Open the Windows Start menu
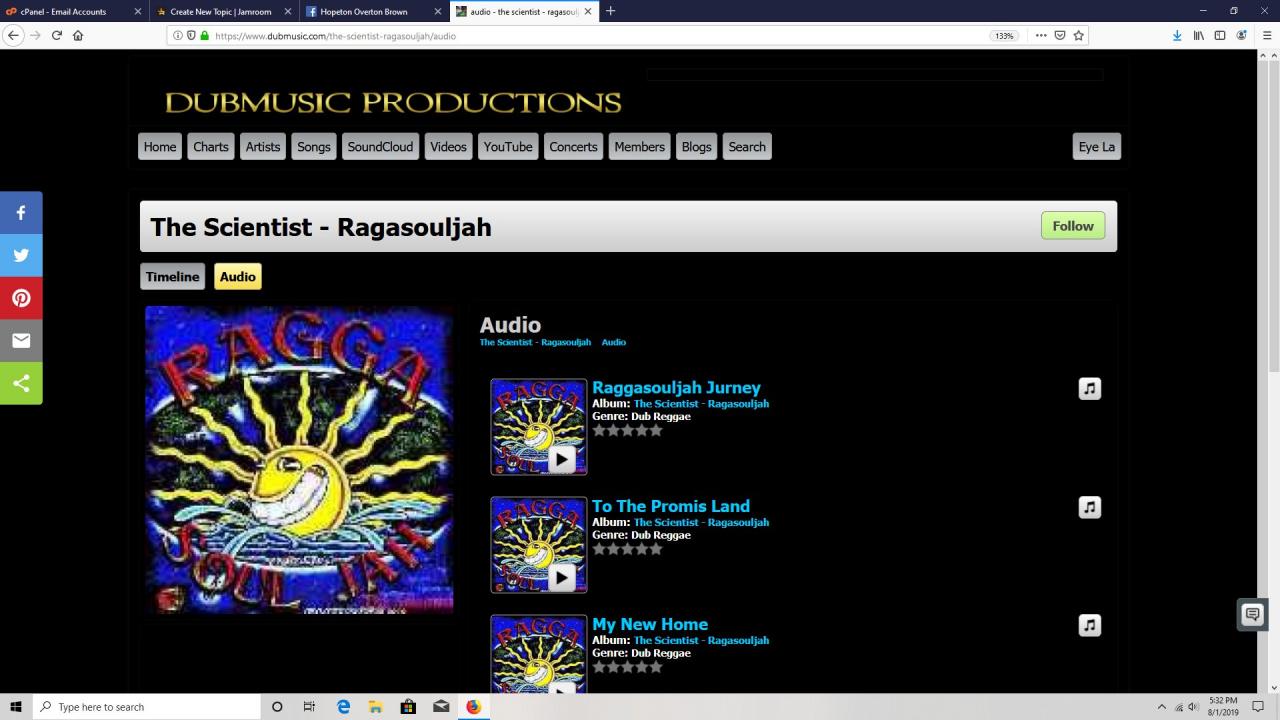Viewport: 1280px width, 720px height. click(16, 707)
